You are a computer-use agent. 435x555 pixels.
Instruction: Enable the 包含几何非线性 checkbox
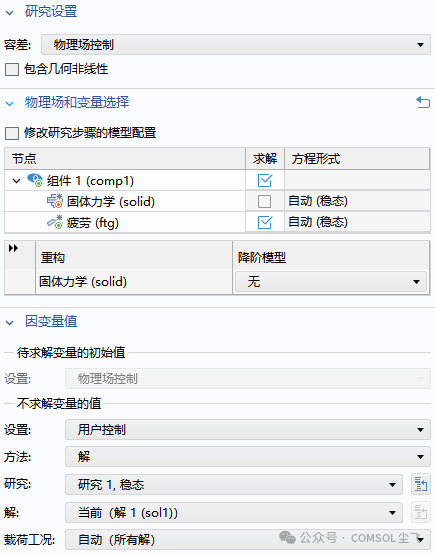click(x=12, y=69)
